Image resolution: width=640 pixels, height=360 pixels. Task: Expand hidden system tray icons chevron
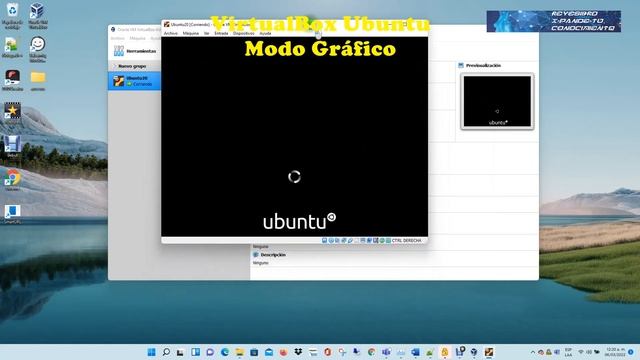pos(533,352)
